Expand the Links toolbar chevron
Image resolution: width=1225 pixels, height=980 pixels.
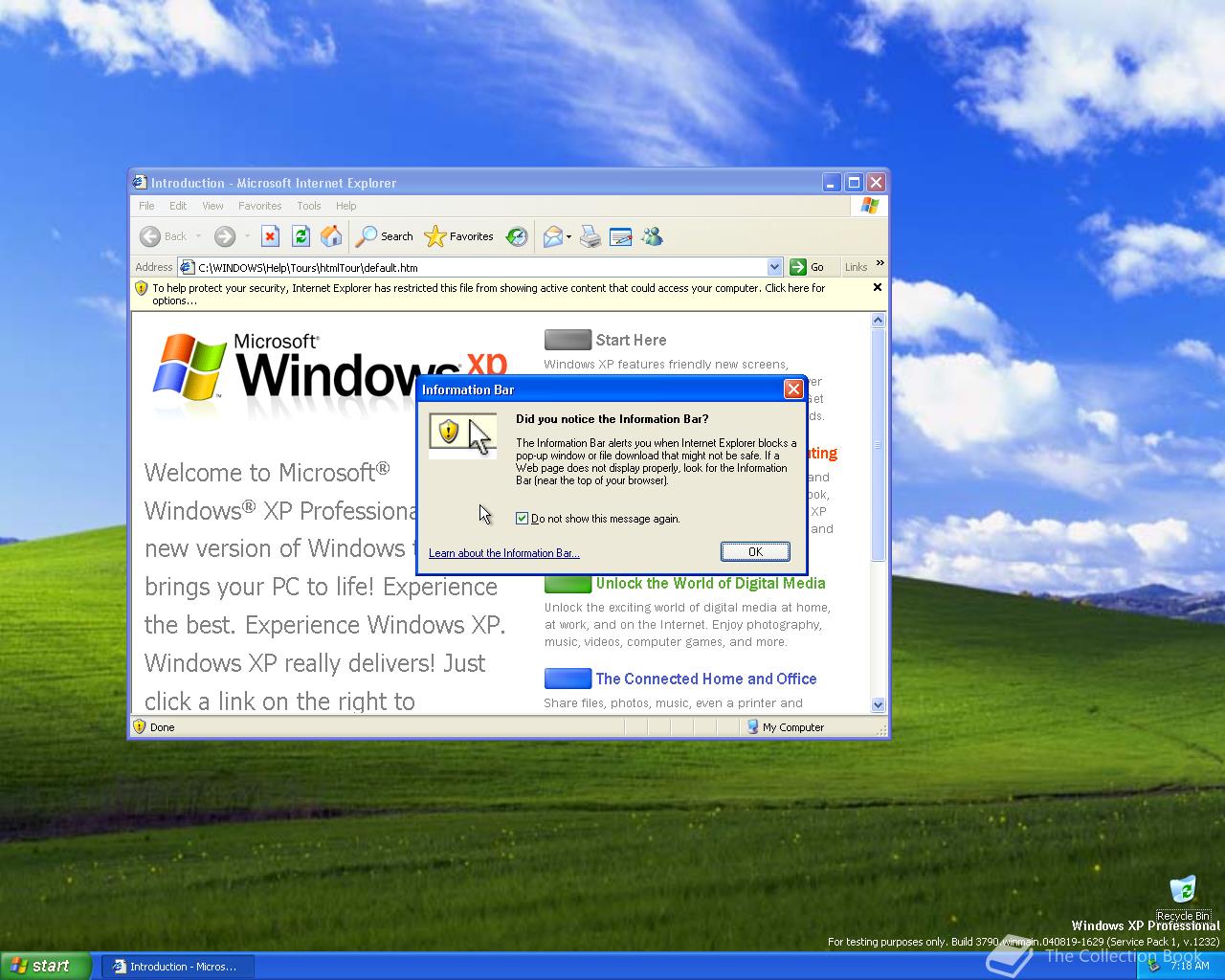(x=880, y=263)
